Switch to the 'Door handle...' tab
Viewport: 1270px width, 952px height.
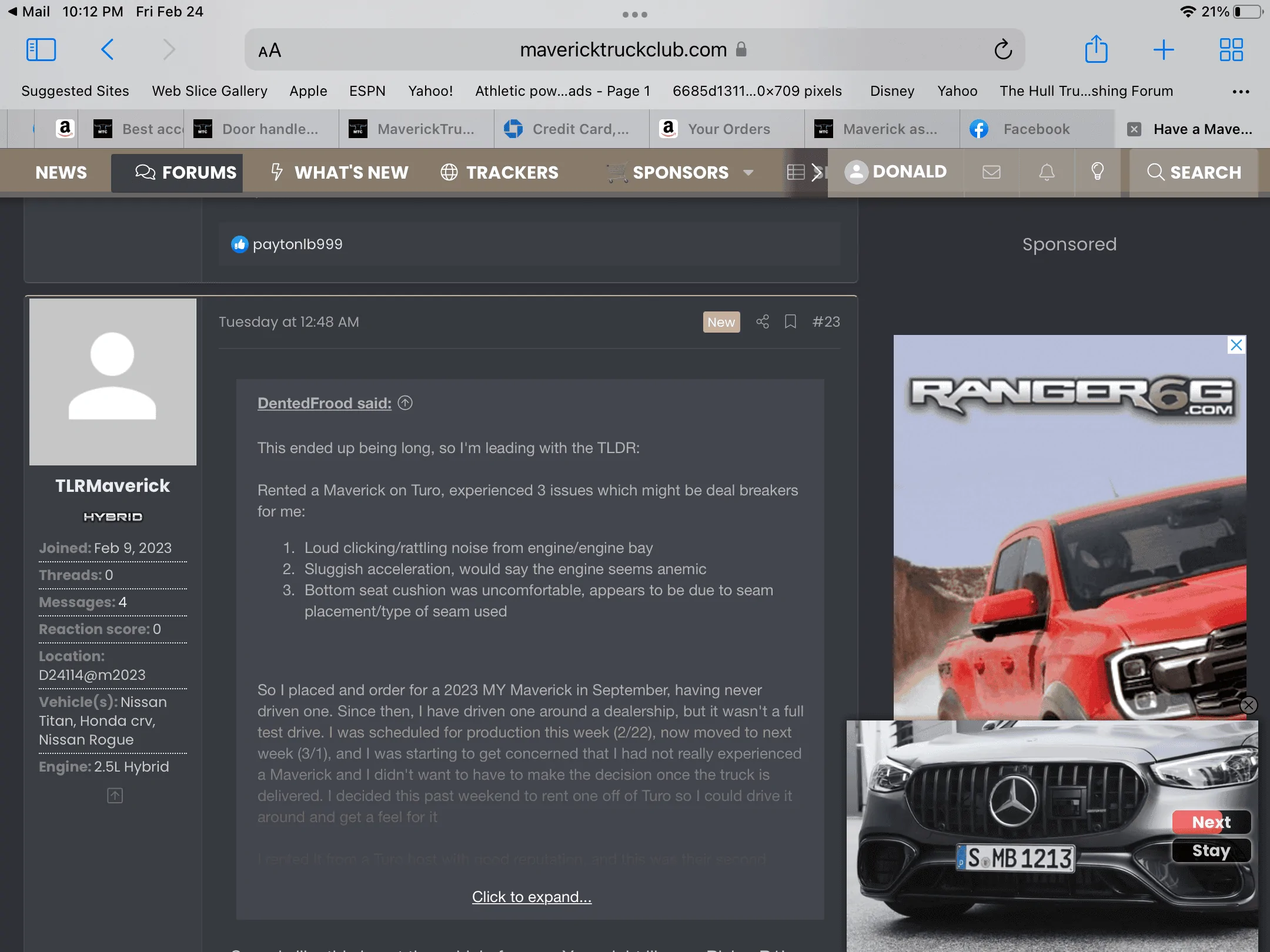[261, 129]
